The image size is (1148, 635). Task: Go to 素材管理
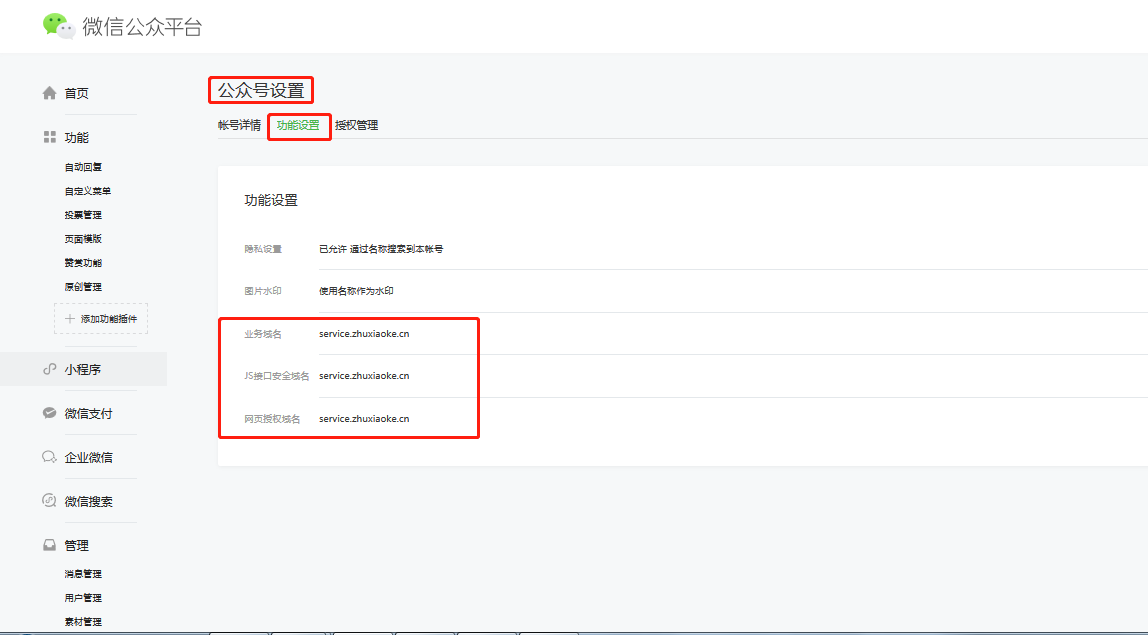click(x=82, y=621)
